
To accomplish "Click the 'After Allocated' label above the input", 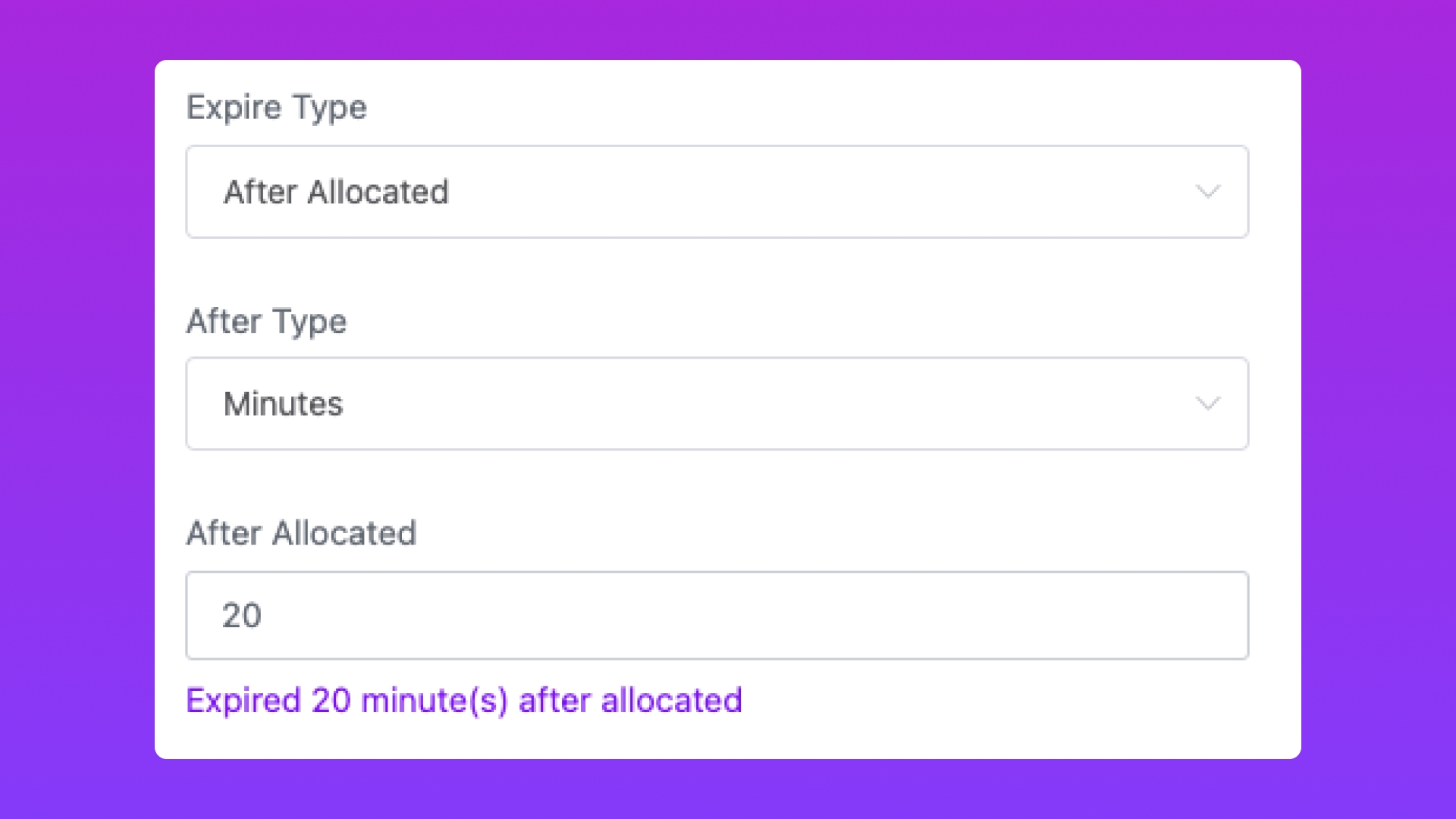I will click(301, 532).
